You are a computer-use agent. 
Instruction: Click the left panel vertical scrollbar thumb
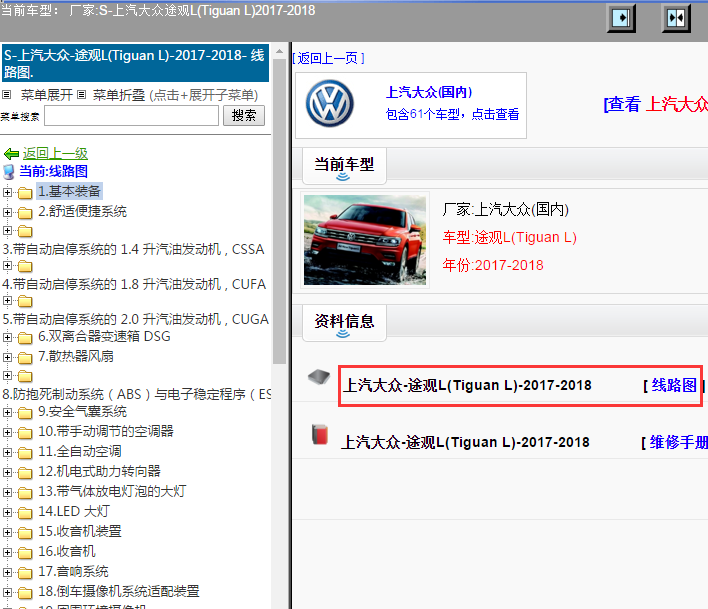[279, 211]
